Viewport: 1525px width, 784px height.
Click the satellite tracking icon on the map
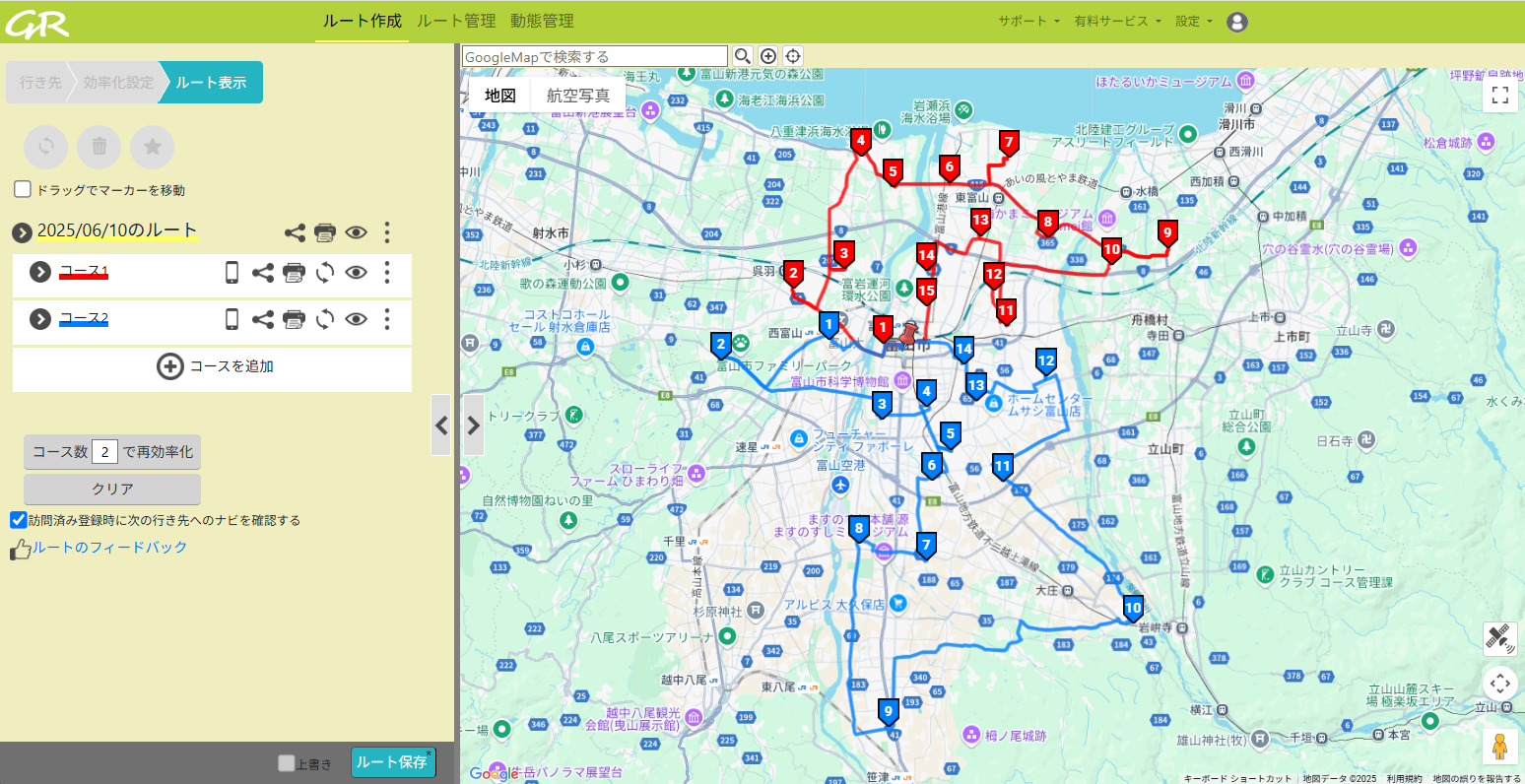coord(1499,639)
